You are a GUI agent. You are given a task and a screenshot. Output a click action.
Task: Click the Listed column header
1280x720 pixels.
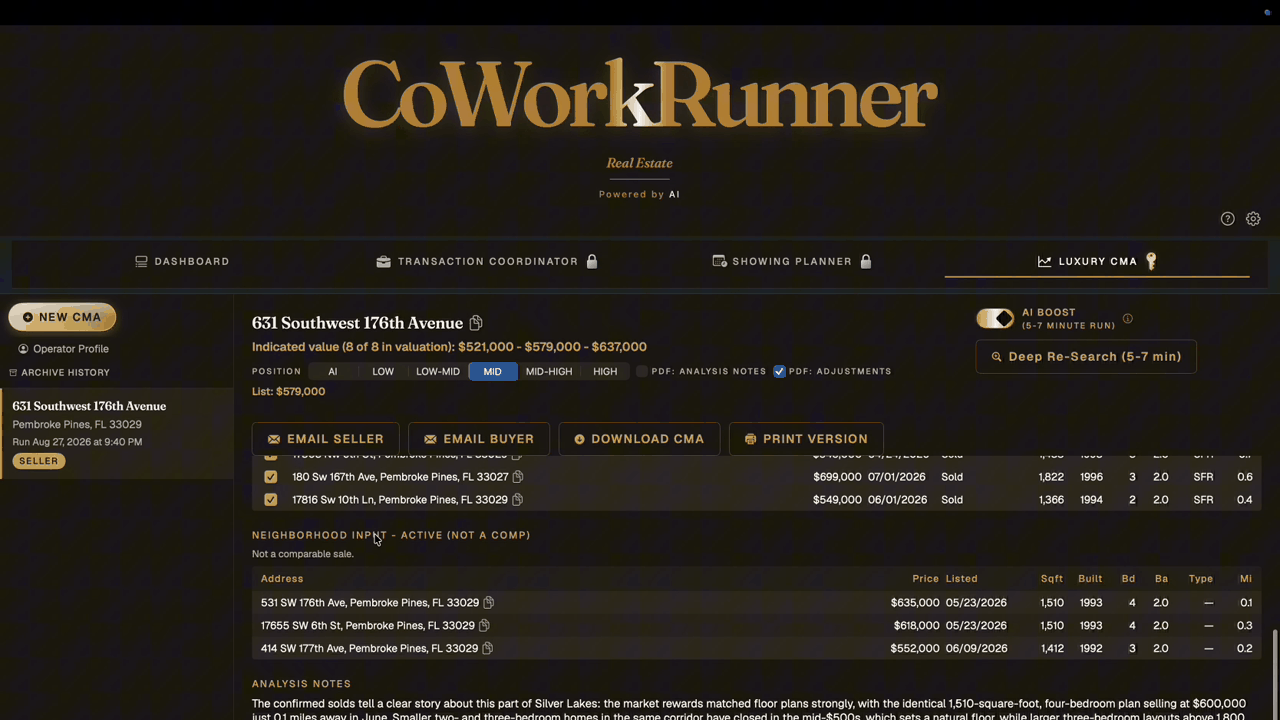pos(961,579)
